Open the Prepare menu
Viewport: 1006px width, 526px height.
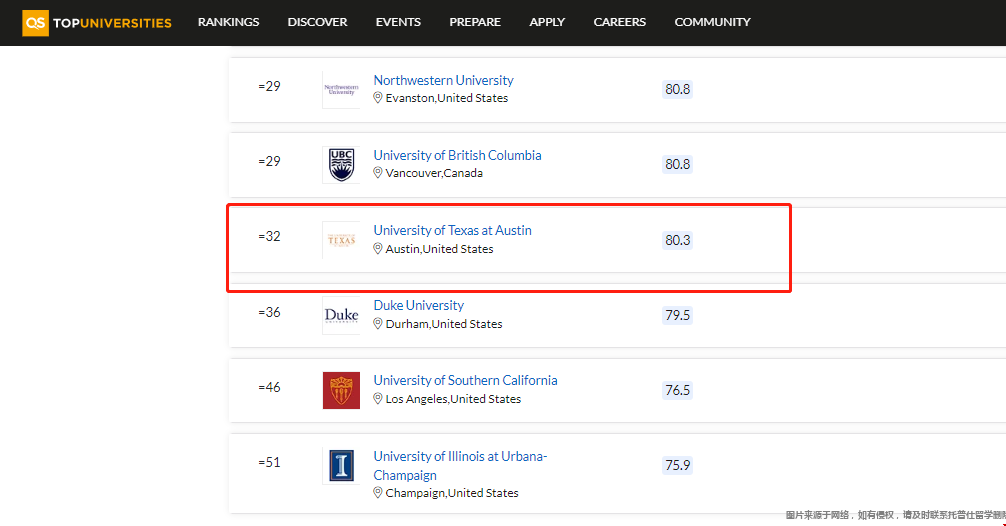pos(475,22)
